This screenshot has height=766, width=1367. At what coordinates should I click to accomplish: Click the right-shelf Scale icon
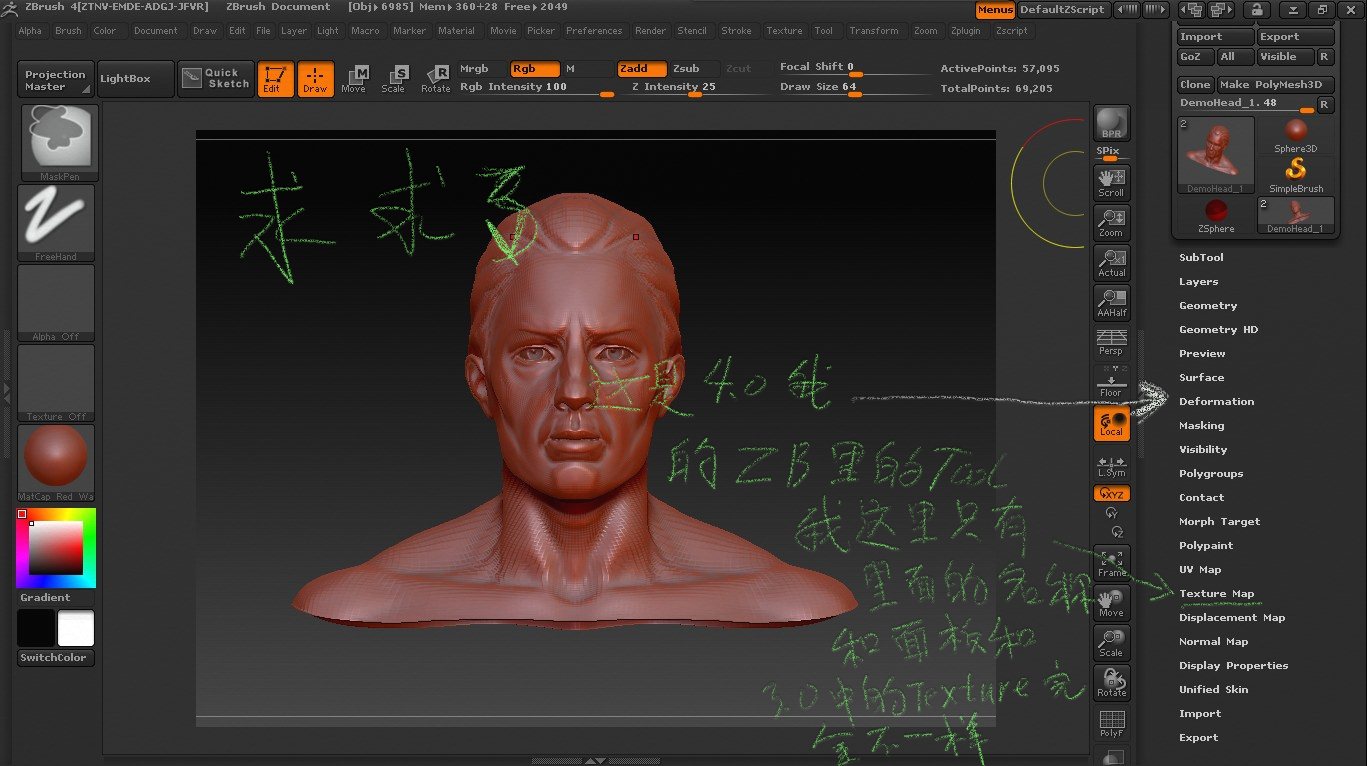click(1111, 643)
